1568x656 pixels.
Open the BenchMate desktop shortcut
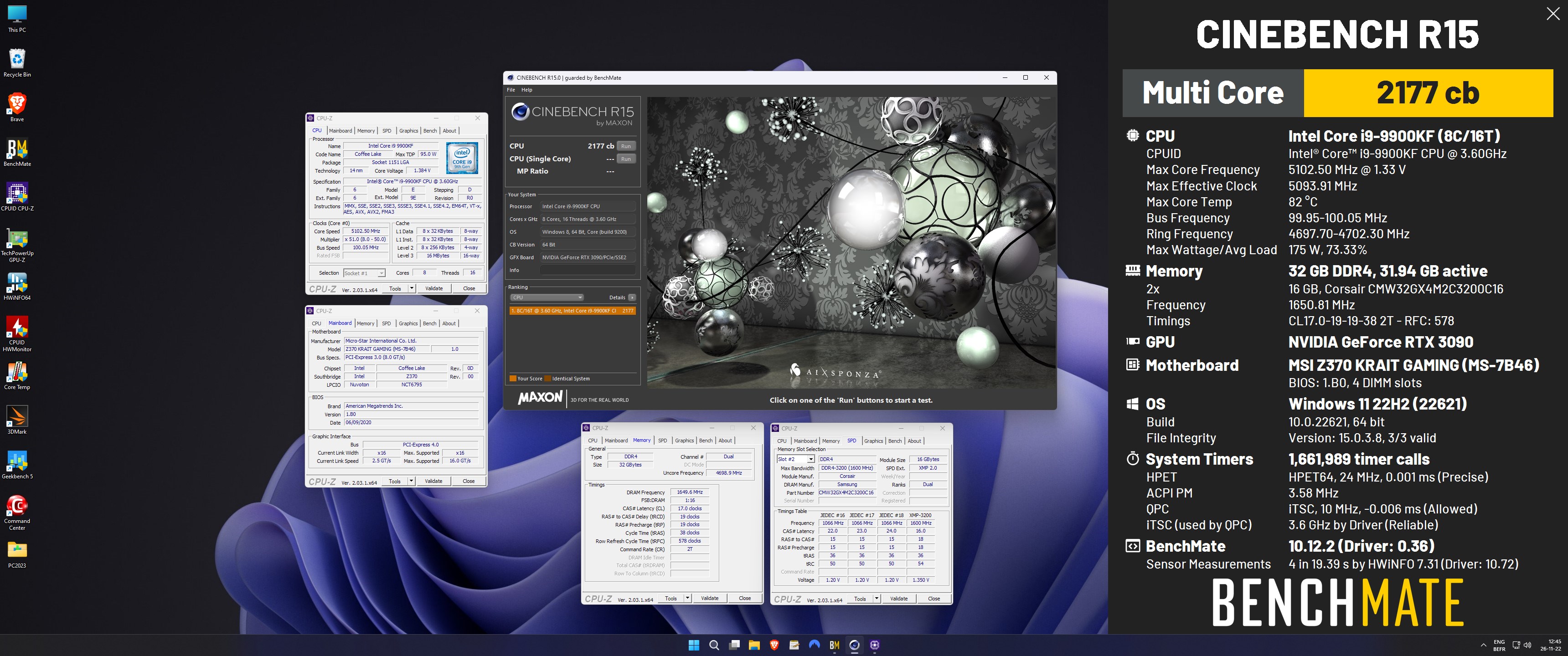coord(17,152)
